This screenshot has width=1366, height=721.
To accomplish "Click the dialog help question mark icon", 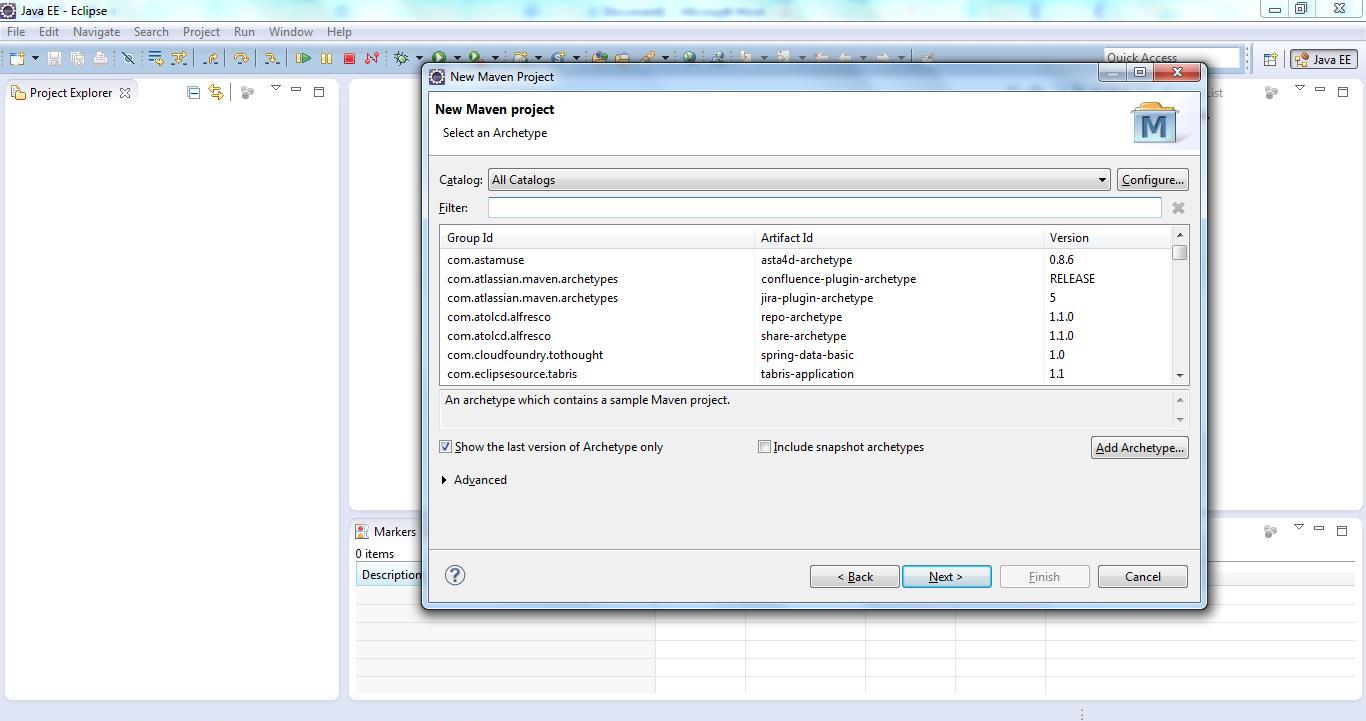I will 455,575.
